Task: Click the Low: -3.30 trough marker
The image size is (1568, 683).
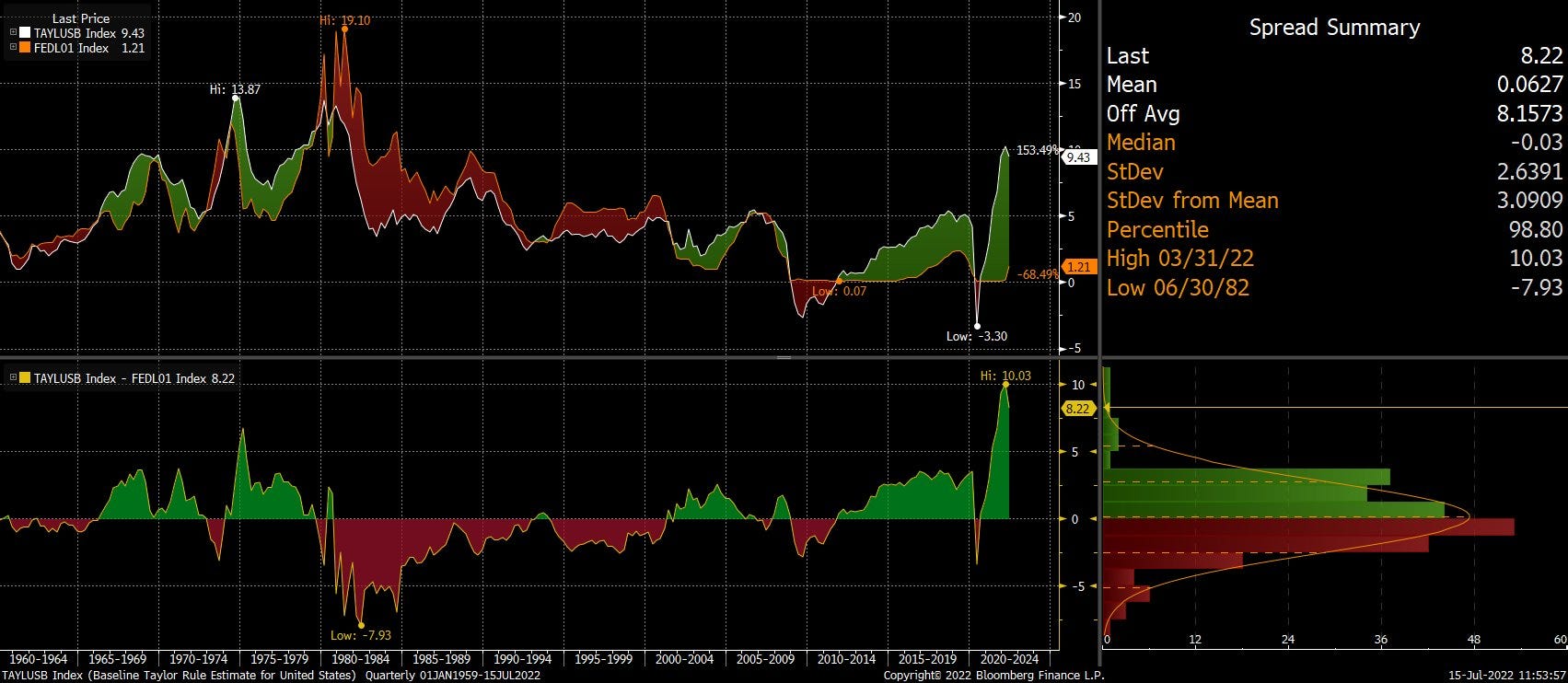Action: 977,326
